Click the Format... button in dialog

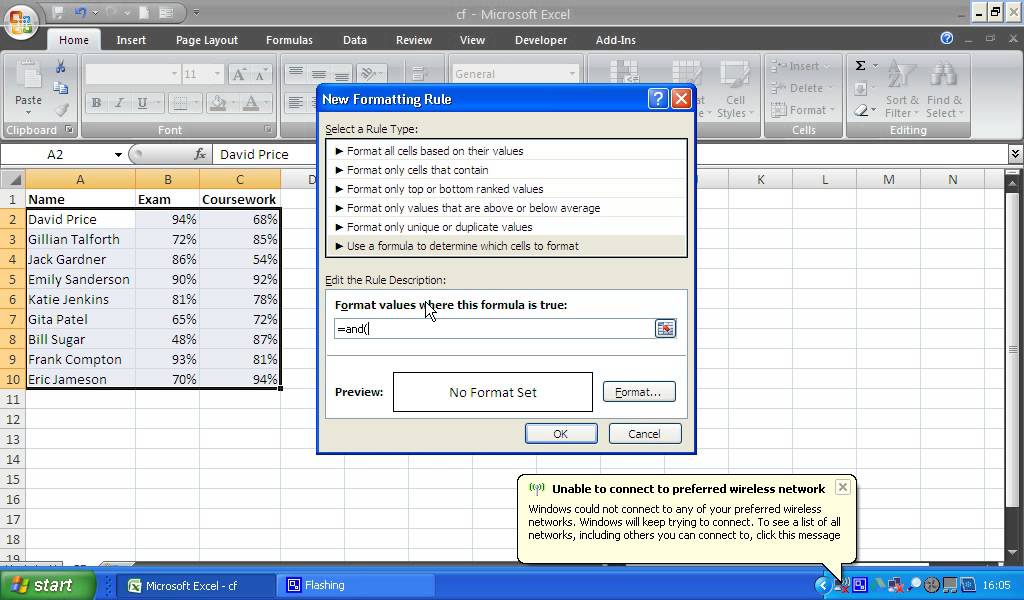(x=639, y=392)
